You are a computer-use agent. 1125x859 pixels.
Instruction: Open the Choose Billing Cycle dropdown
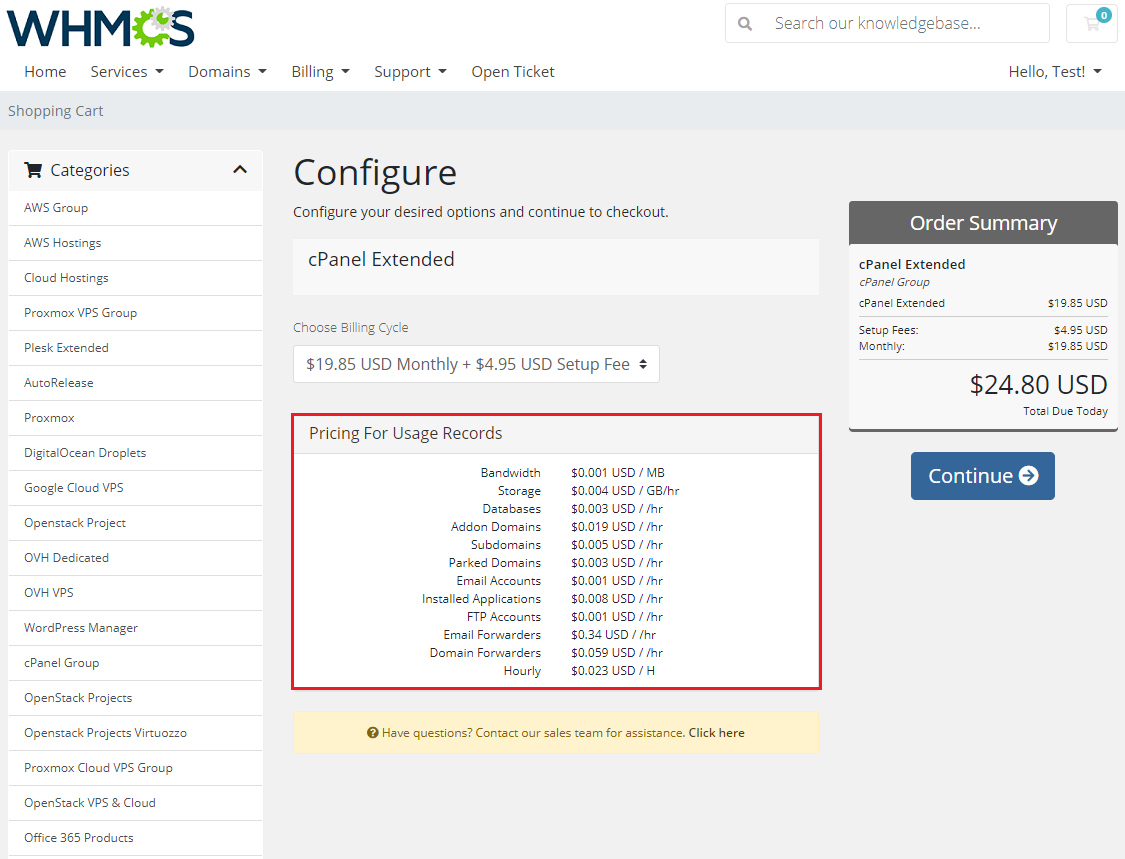point(476,364)
